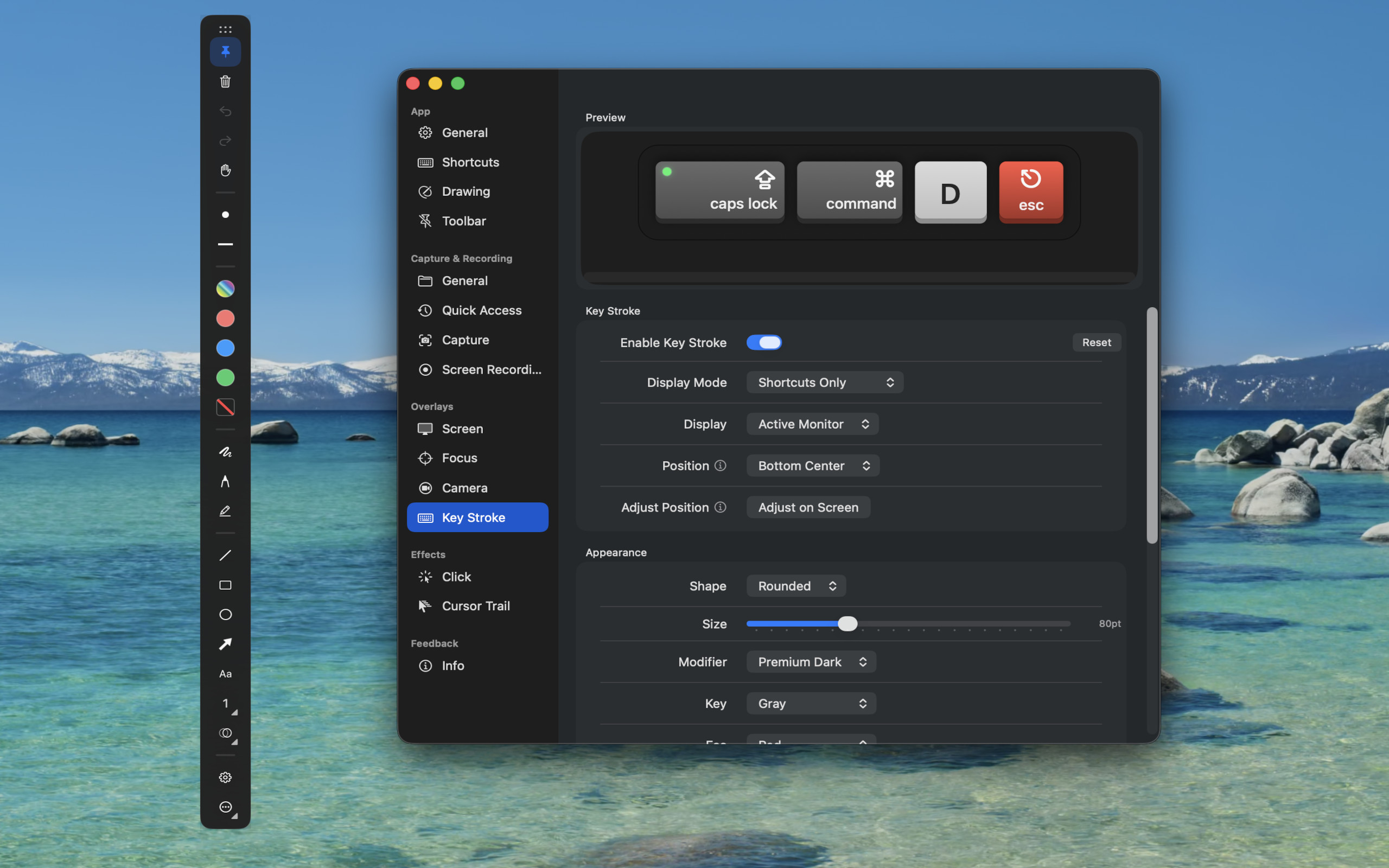Open the Capture settings page
Image resolution: width=1389 pixels, height=868 pixels.
(477, 341)
